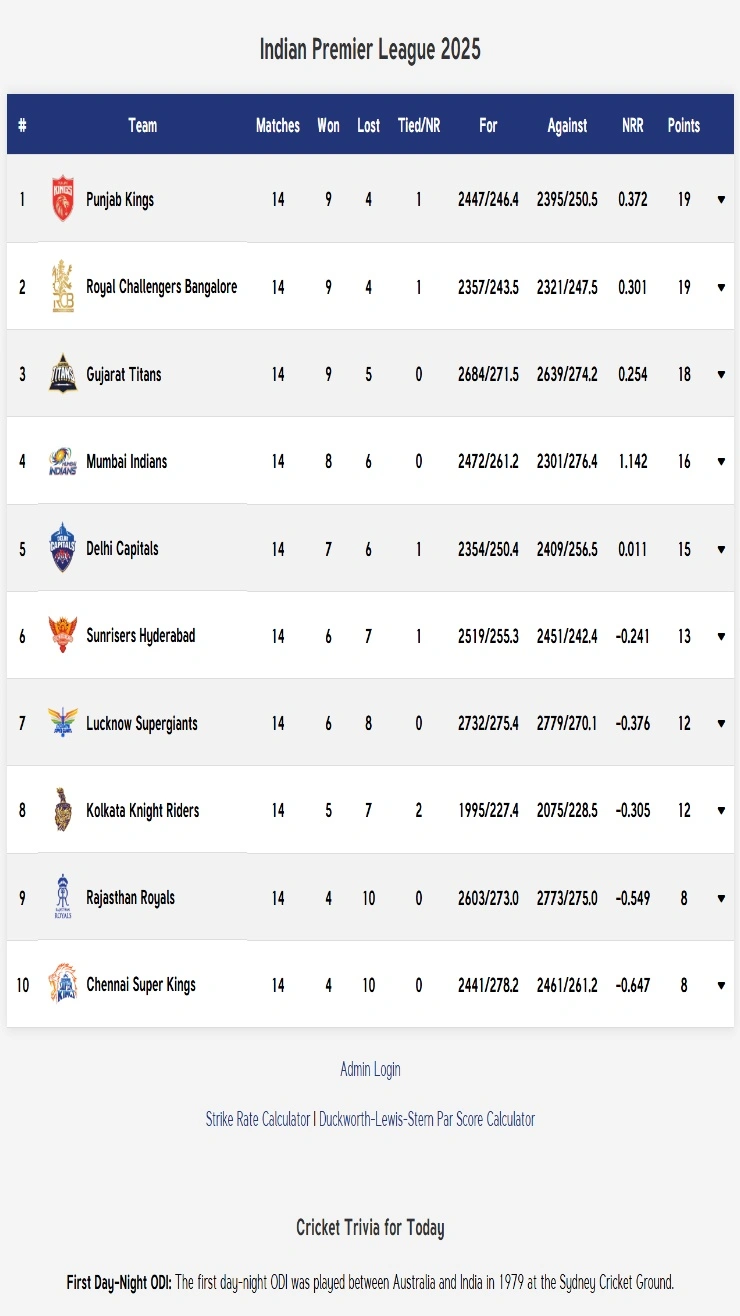
Task: Click the Kolkata Knight Riders logo
Action: click(63, 811)
